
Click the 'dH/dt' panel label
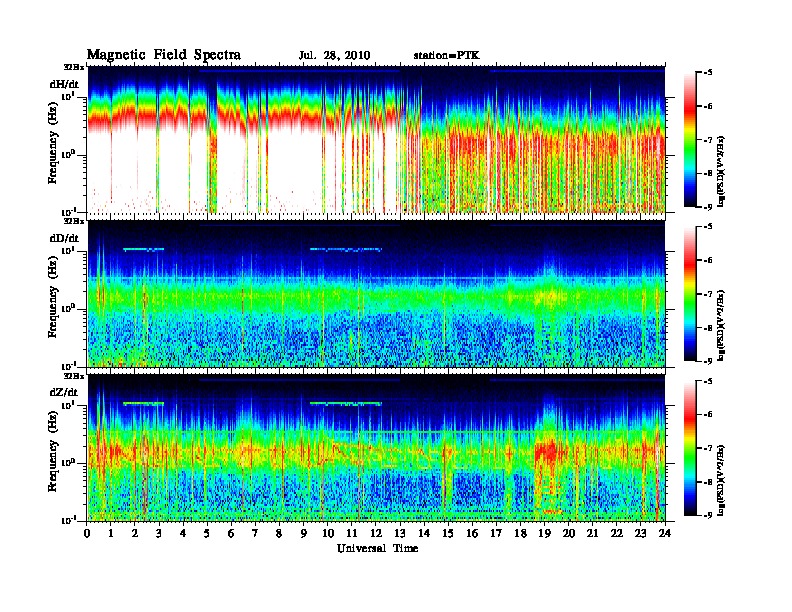[x=64, y=84]
